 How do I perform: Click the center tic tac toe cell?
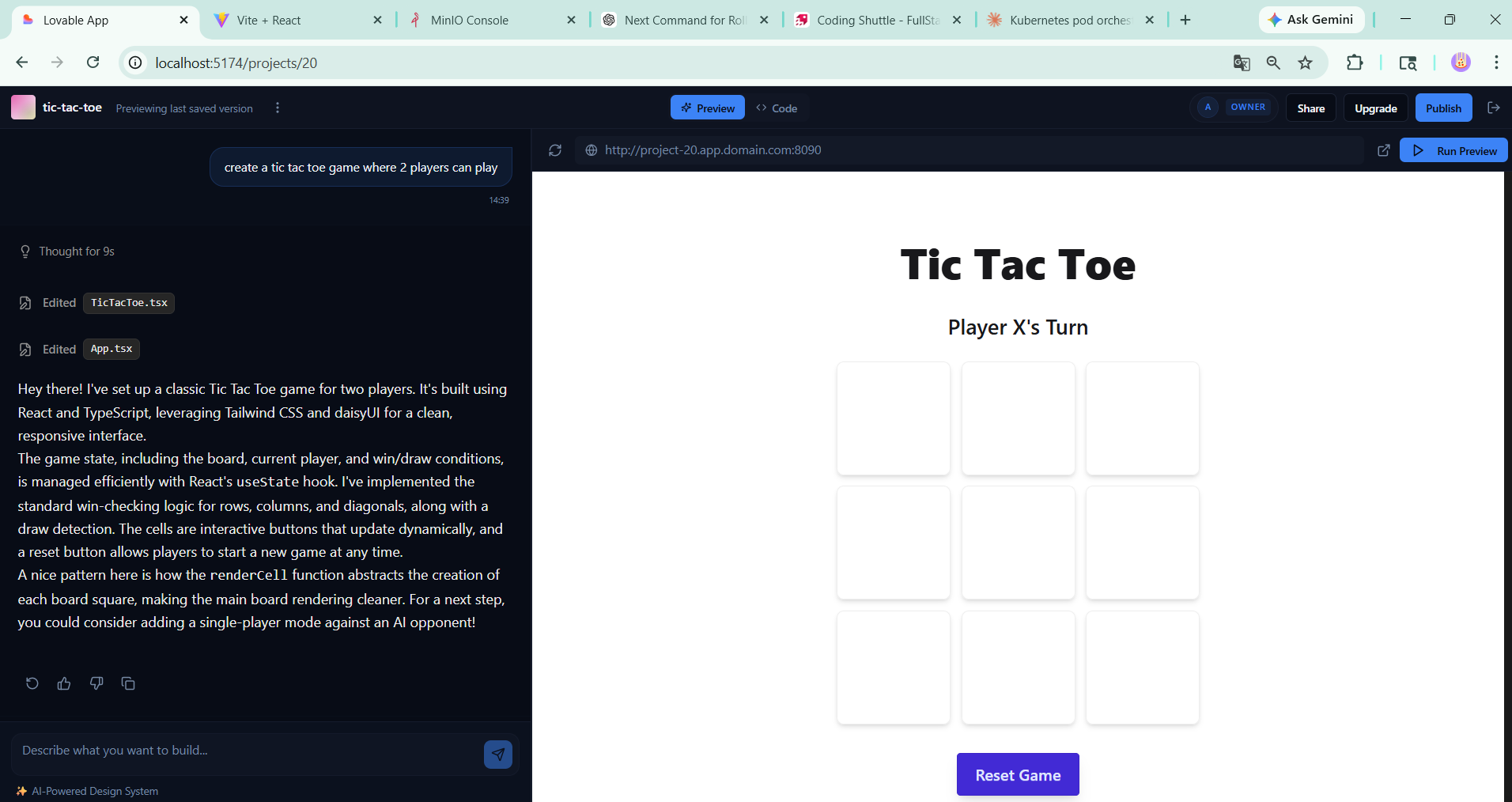coord(1019,543)
